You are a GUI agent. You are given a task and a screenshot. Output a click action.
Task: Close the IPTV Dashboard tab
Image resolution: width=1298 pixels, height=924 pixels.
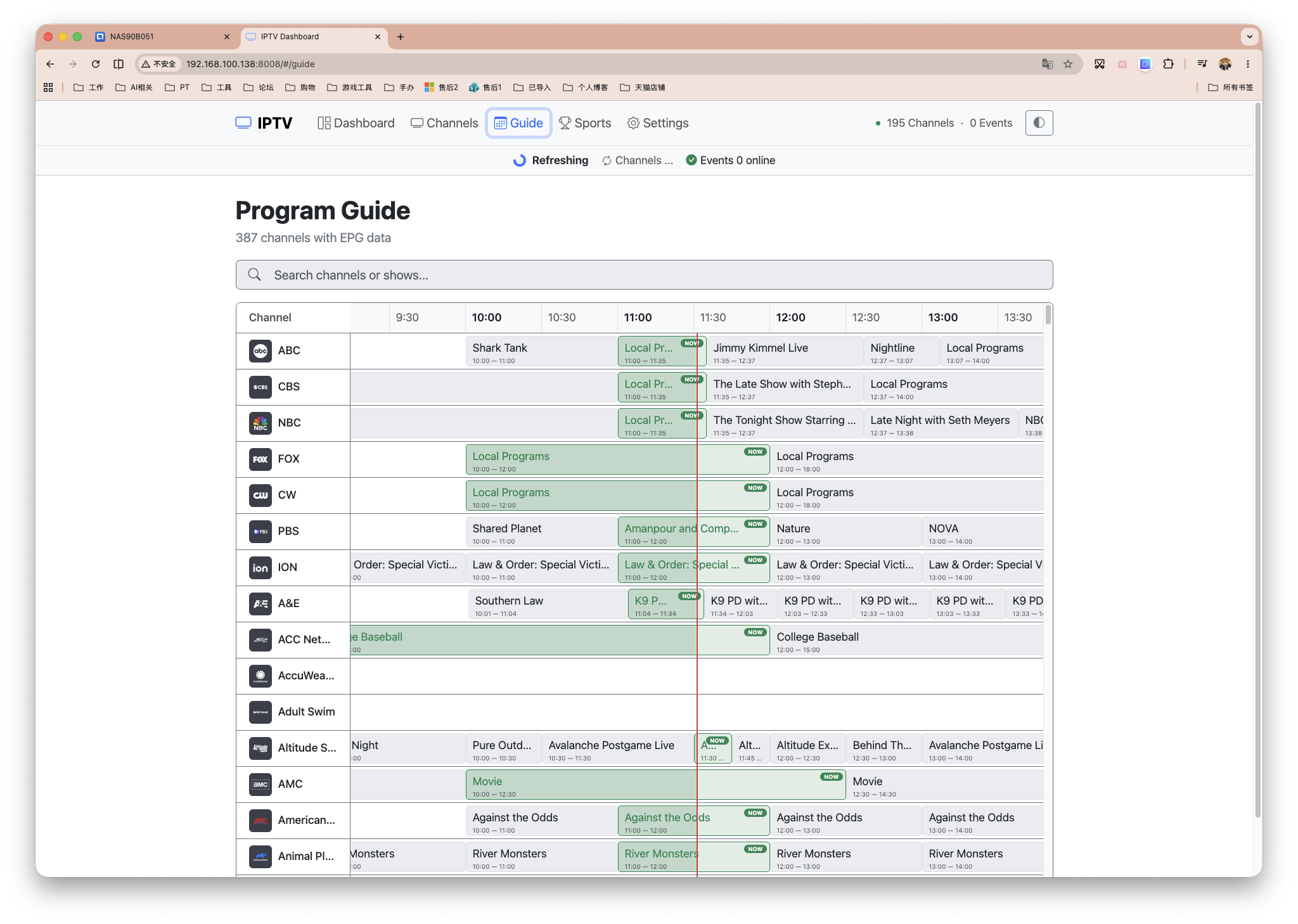tap(378, 37)
